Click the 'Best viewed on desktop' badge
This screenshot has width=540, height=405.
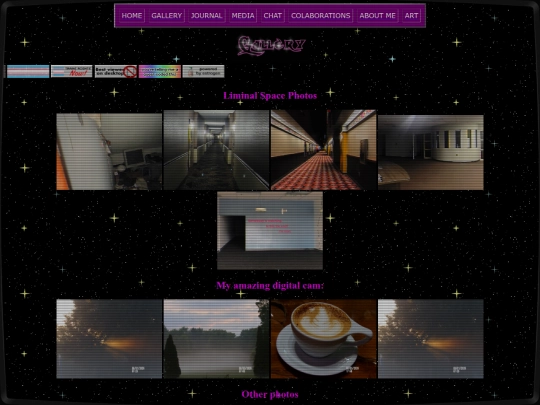tap(116, 71)
